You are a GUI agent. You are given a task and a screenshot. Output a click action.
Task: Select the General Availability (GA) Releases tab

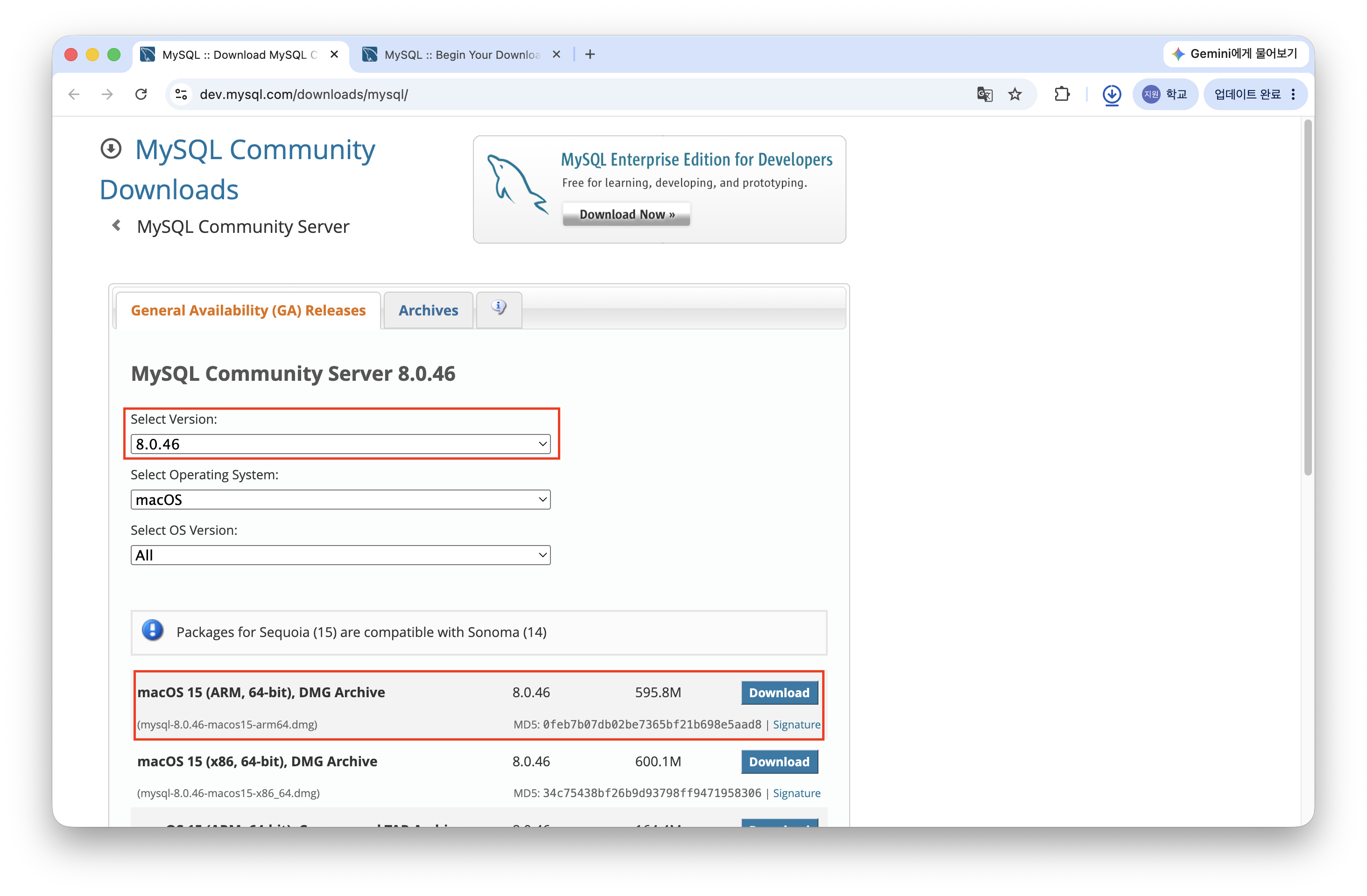click(x=248, y=310)
